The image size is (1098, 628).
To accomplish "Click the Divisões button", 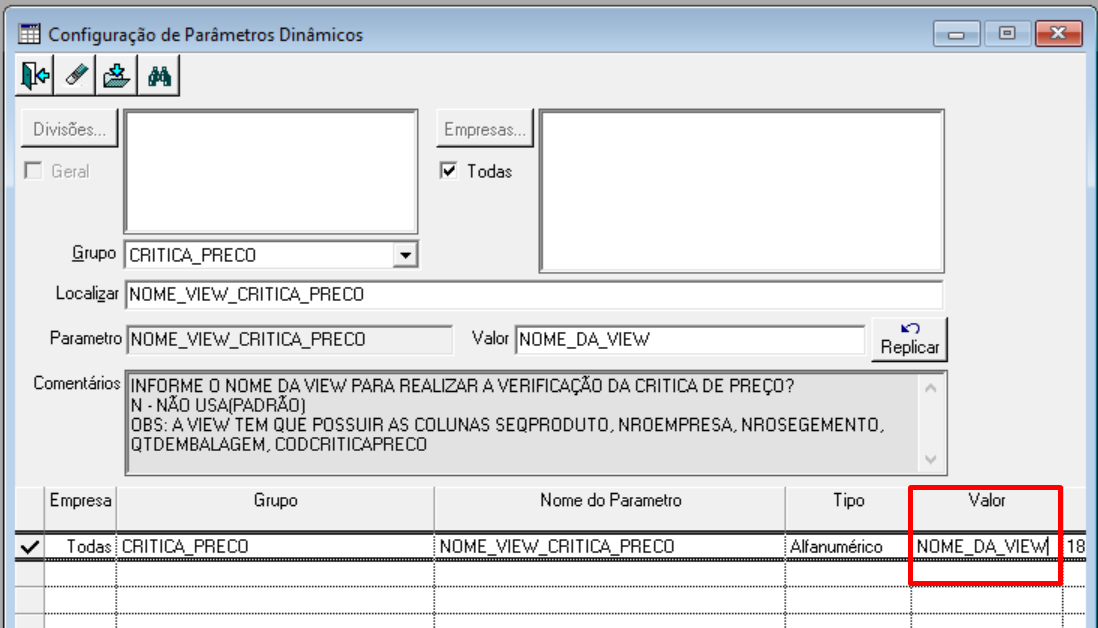I will pyautogui.click(x=69, y=129).
